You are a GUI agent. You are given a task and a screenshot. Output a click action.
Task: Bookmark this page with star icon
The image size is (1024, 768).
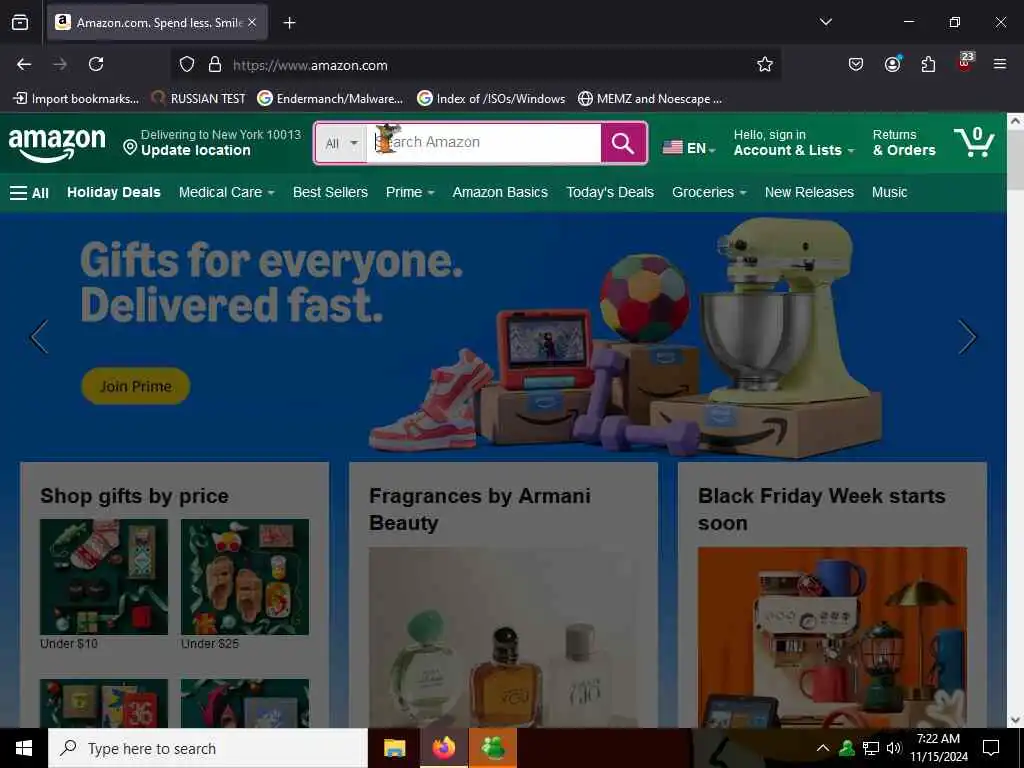pos(765,64)
